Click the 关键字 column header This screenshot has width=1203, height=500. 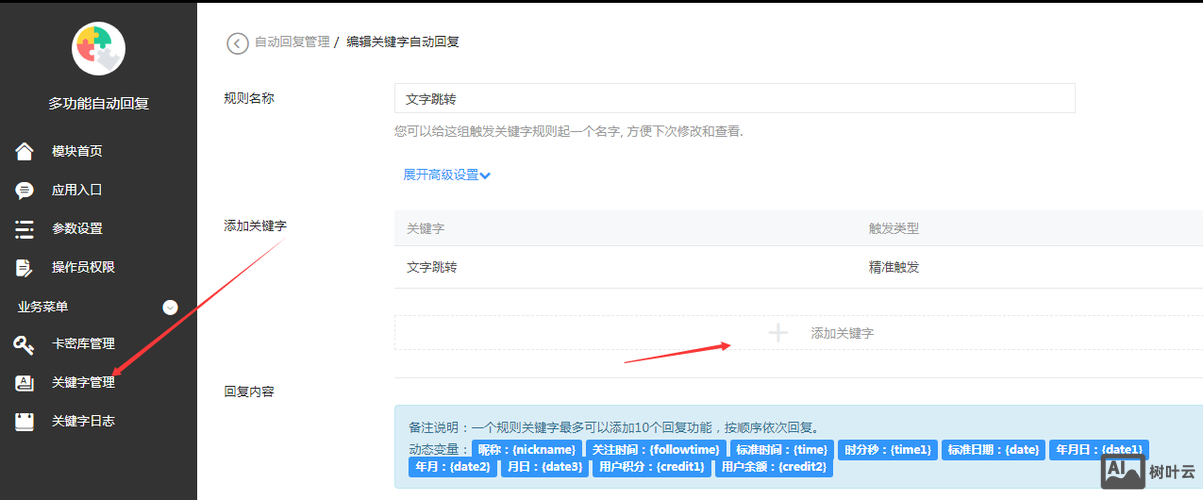click(x=426, y=229)
